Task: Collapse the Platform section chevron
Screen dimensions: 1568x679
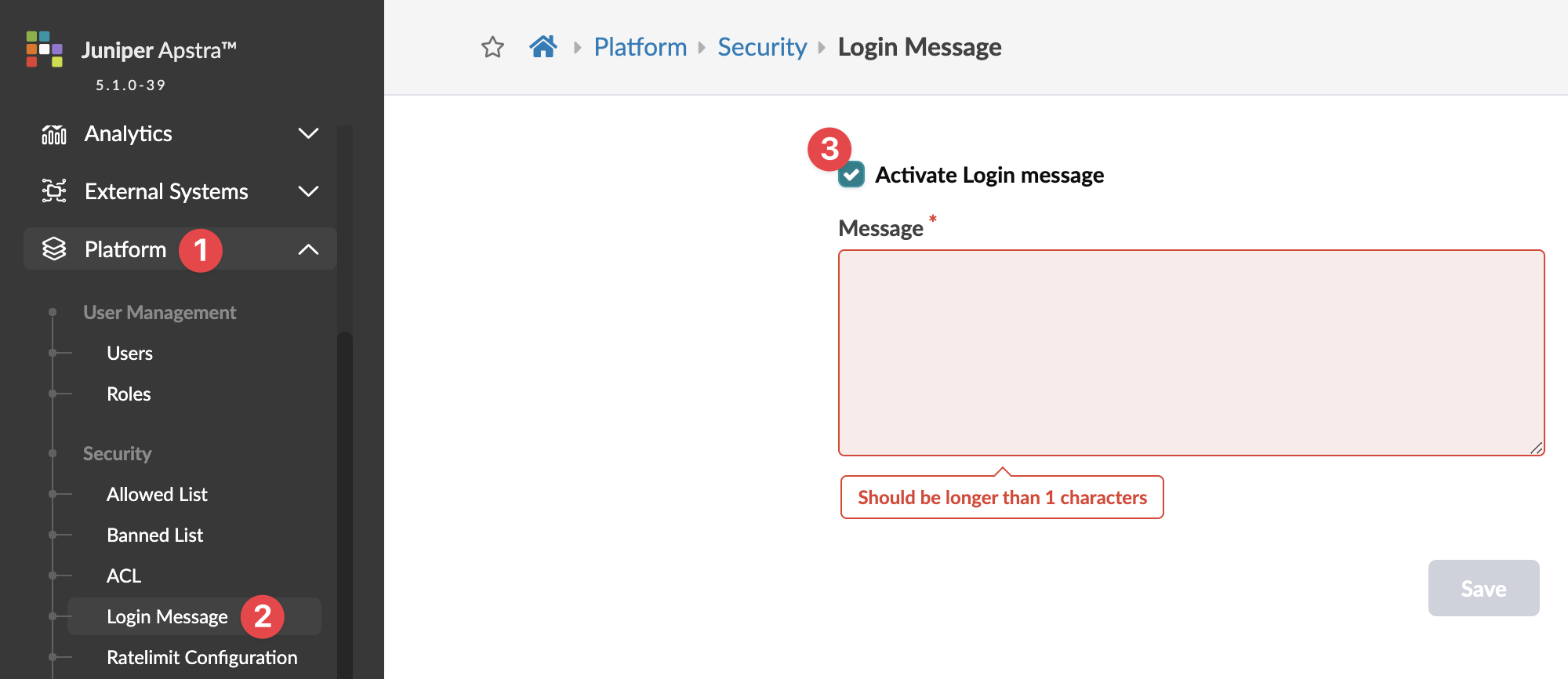Action: click(x=308, y=249)
